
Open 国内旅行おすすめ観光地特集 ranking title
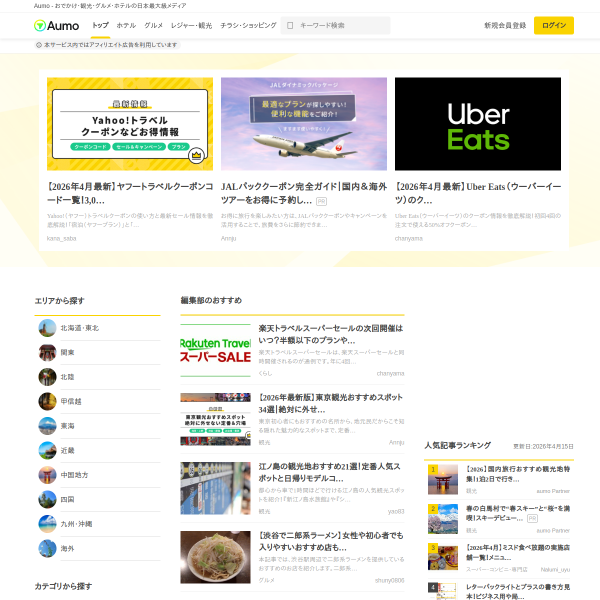click(518, 474)
